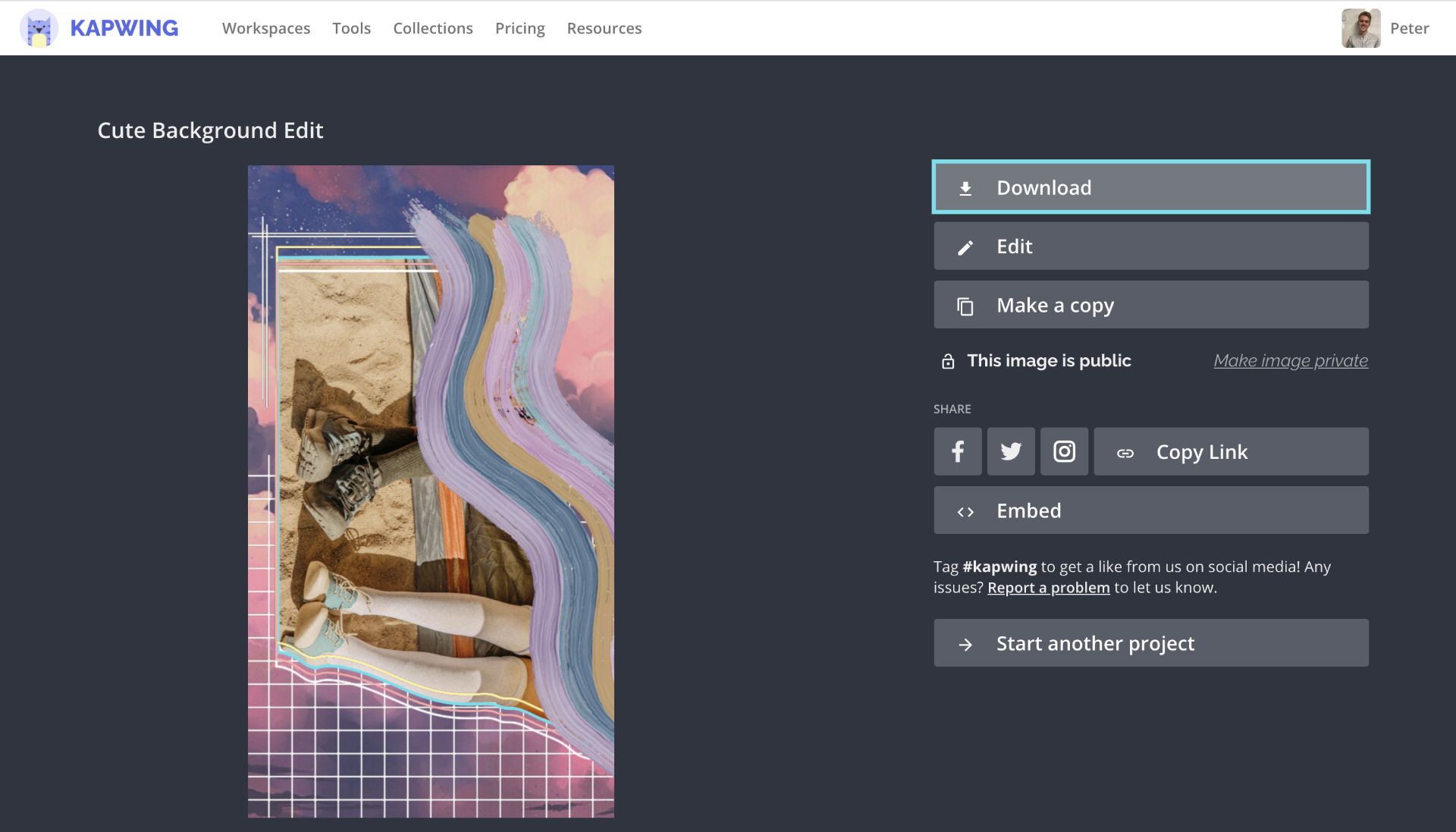Image resolution: width=1456 pixels, height=832 pixels.
Task: Click the pencil Edit icon
Action: [965, 247]
